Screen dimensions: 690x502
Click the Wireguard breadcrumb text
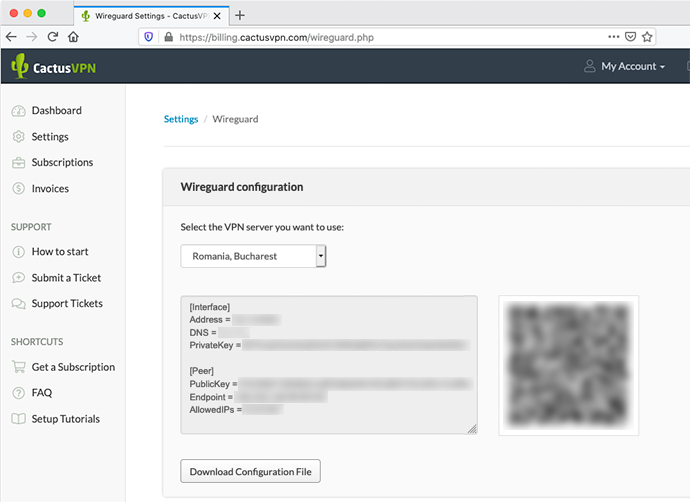[235, 119]
